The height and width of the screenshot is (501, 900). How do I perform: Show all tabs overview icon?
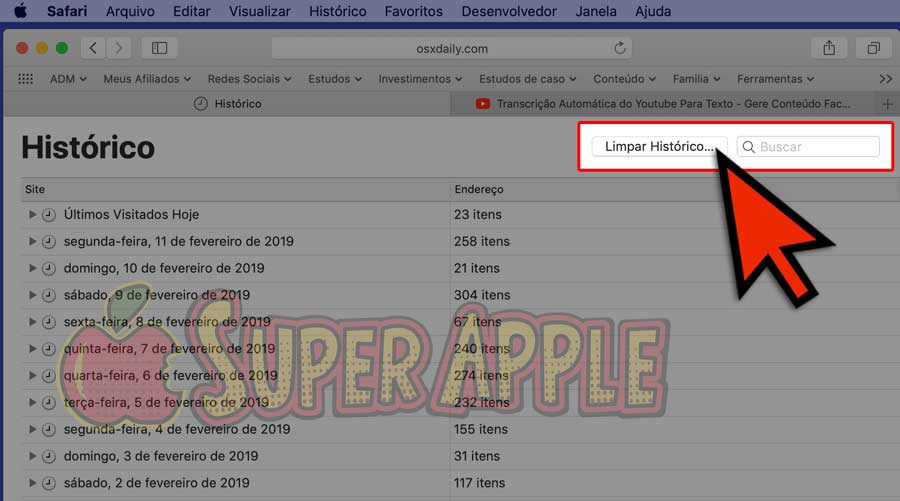[x=873, y=48]
